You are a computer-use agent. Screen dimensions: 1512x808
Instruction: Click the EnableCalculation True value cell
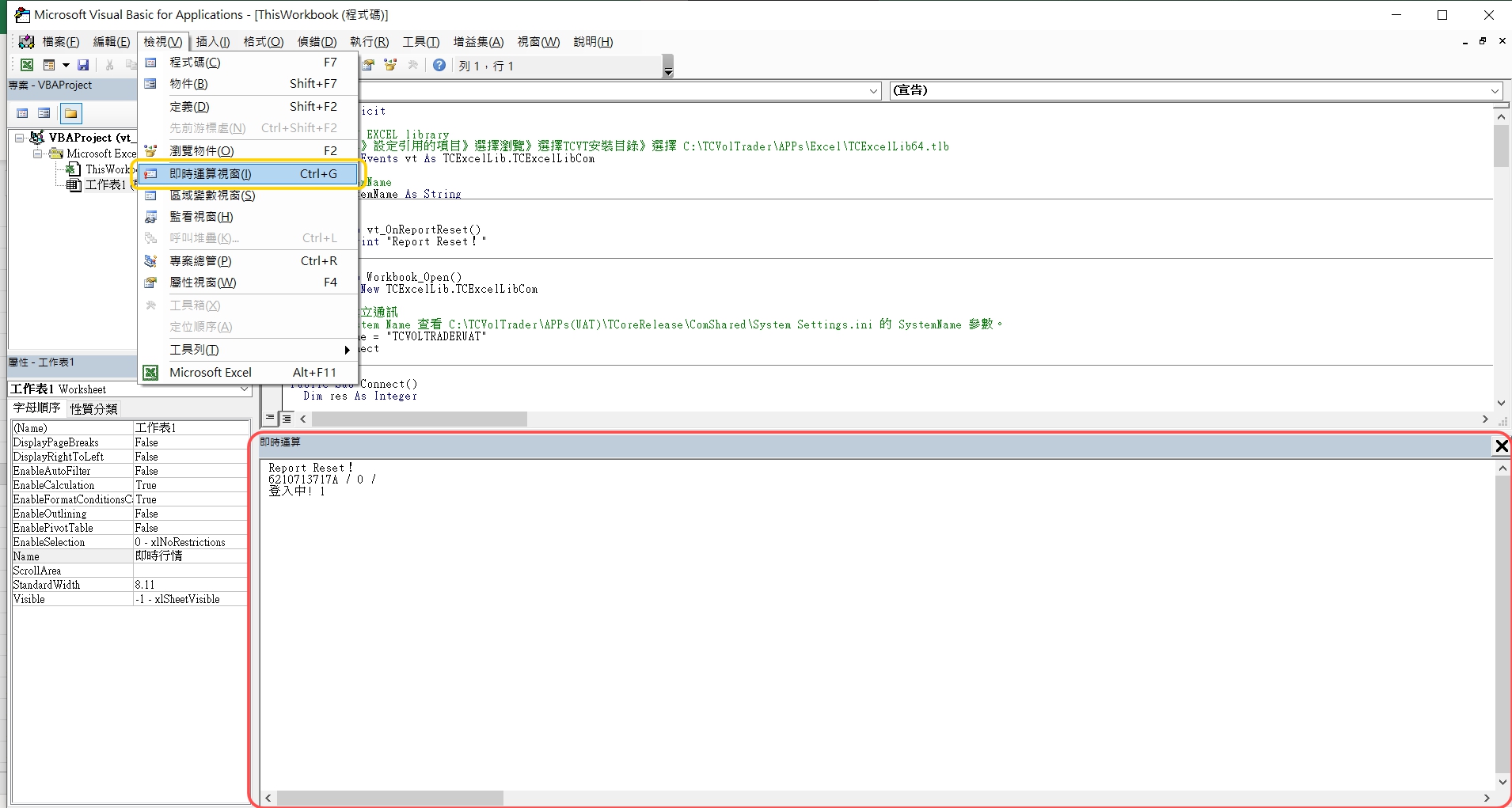click(190, 485)
